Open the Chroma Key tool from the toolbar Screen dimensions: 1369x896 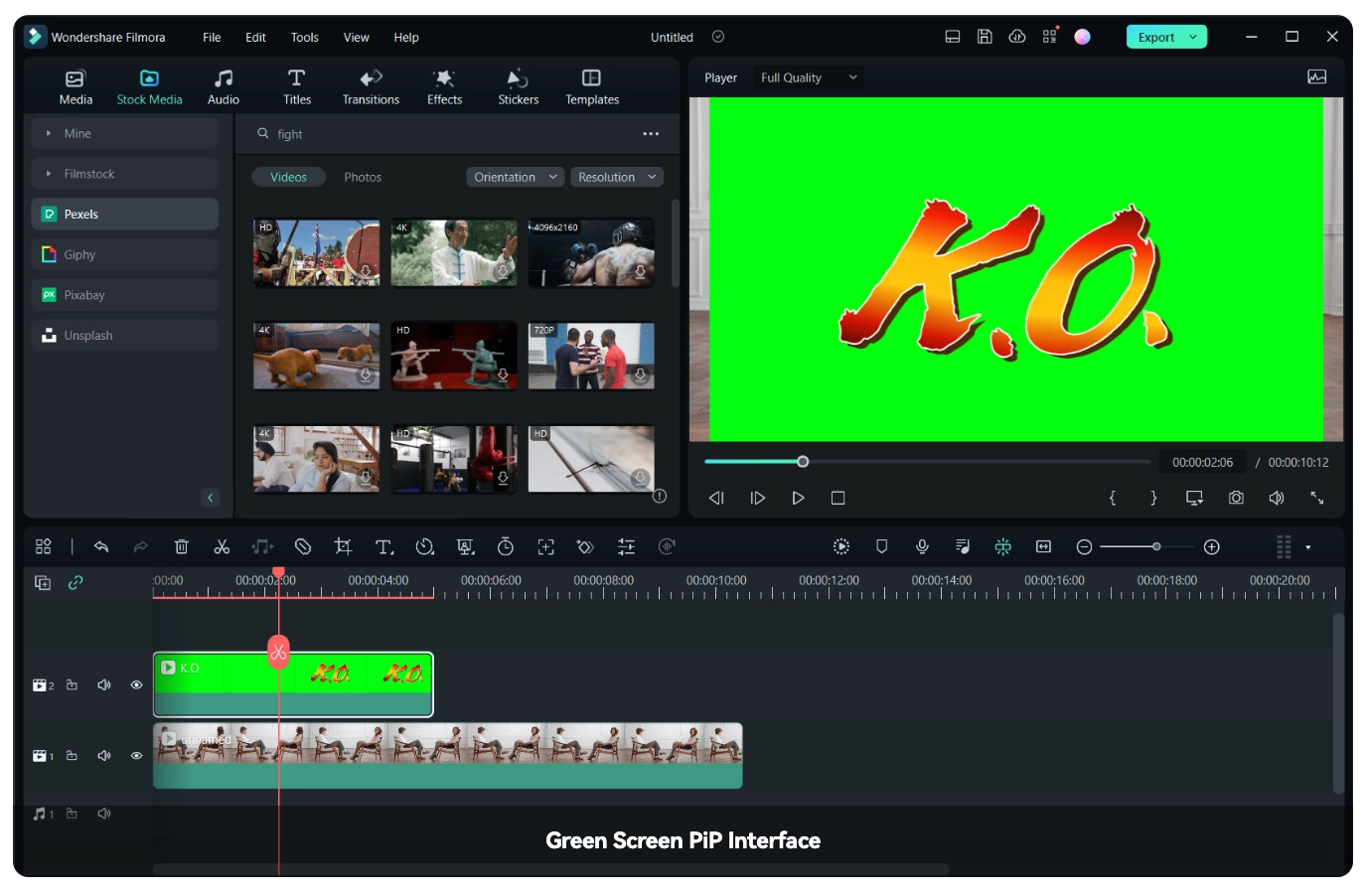466,546
